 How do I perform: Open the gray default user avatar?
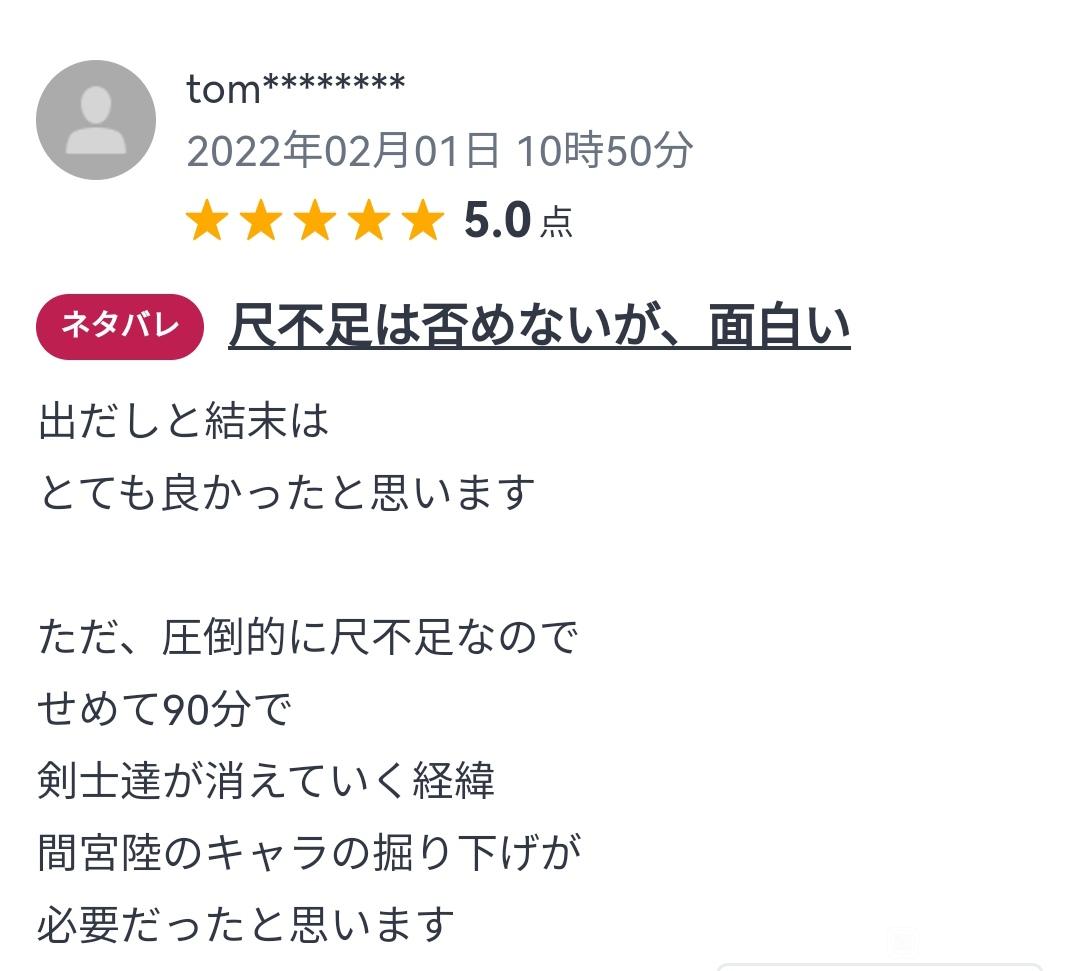(x=96, y=120)
